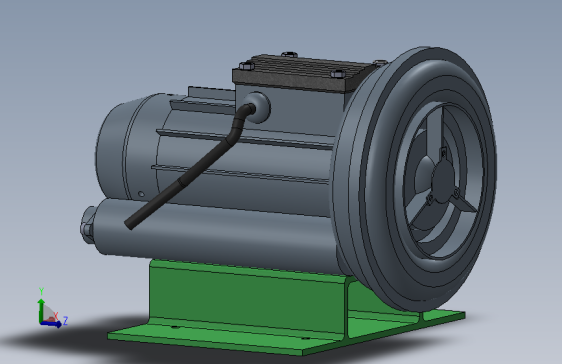Click the green Y axis of triad

(x=41, y=311)
